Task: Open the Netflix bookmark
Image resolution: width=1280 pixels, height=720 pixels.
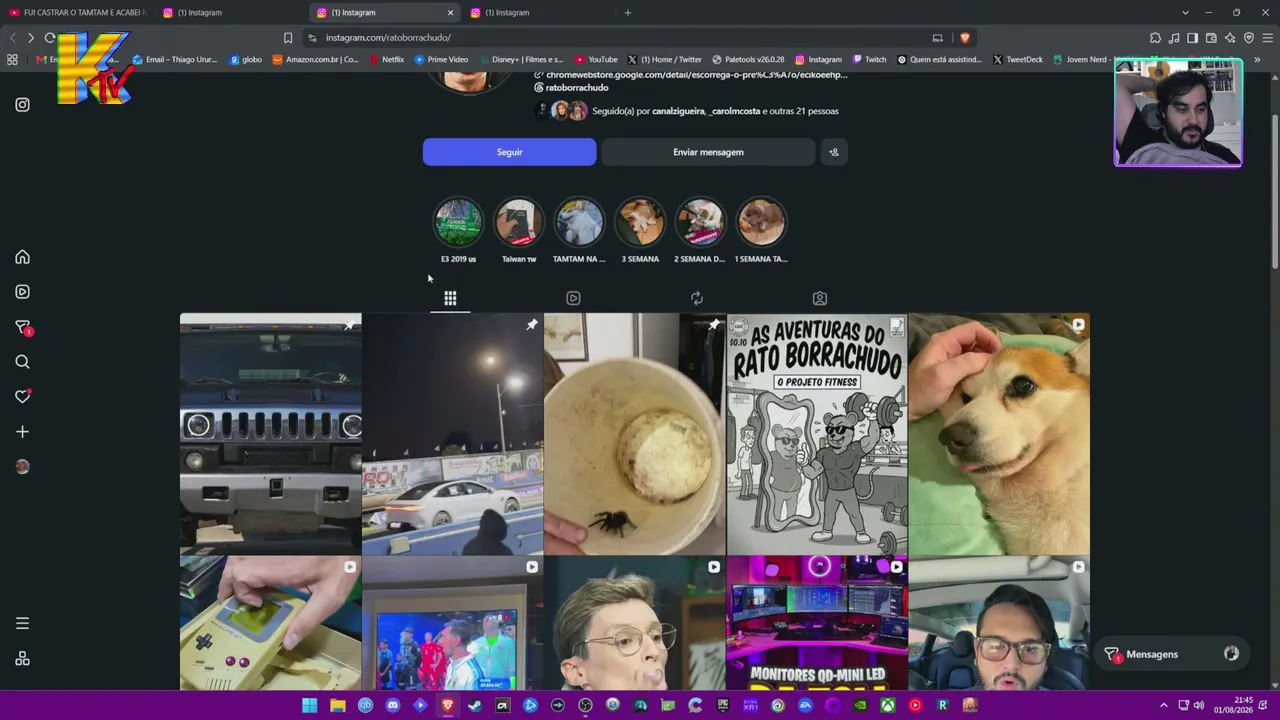Action: (386, 60)
